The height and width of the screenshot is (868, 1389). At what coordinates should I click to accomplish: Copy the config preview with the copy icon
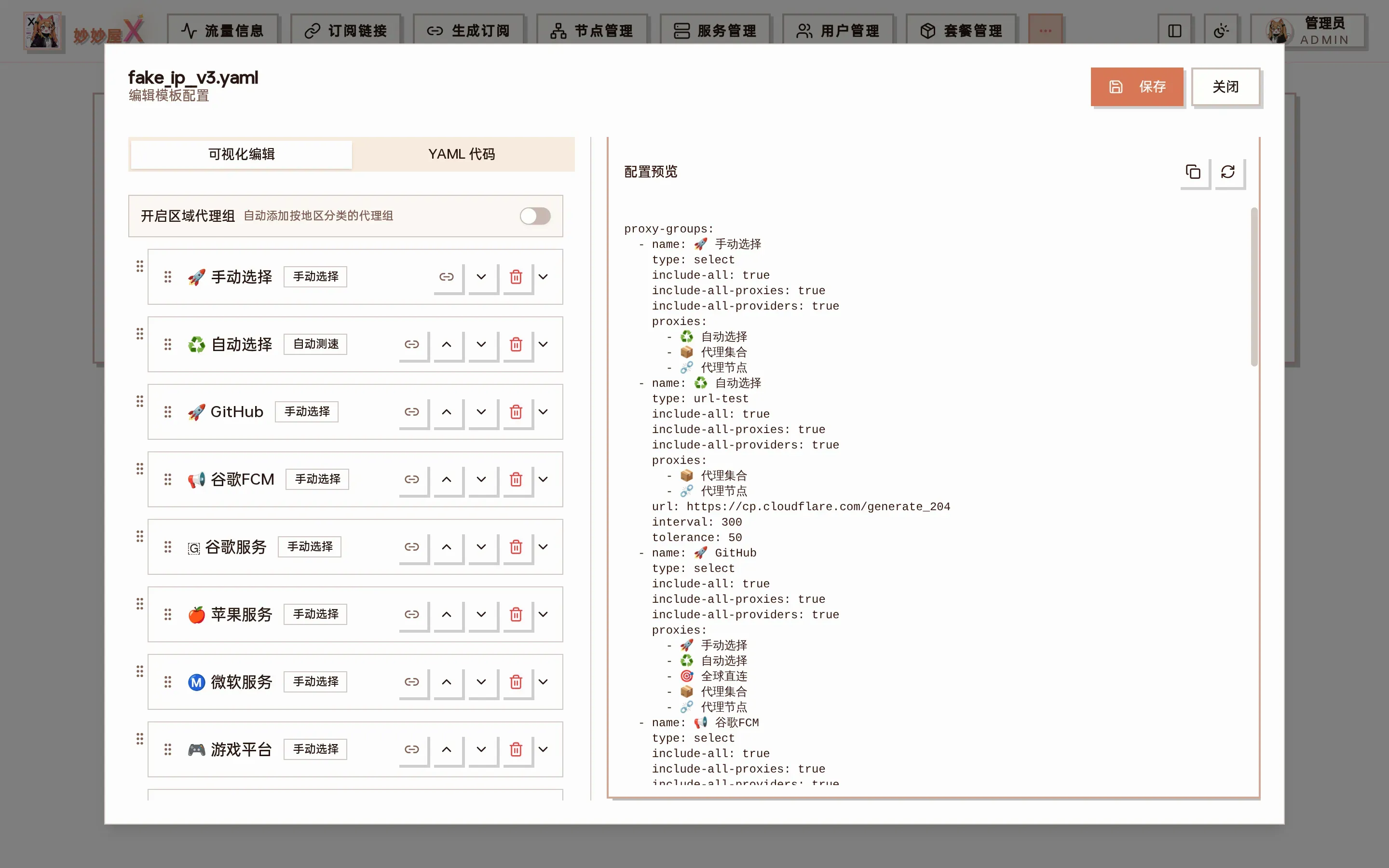[1194, 172]
